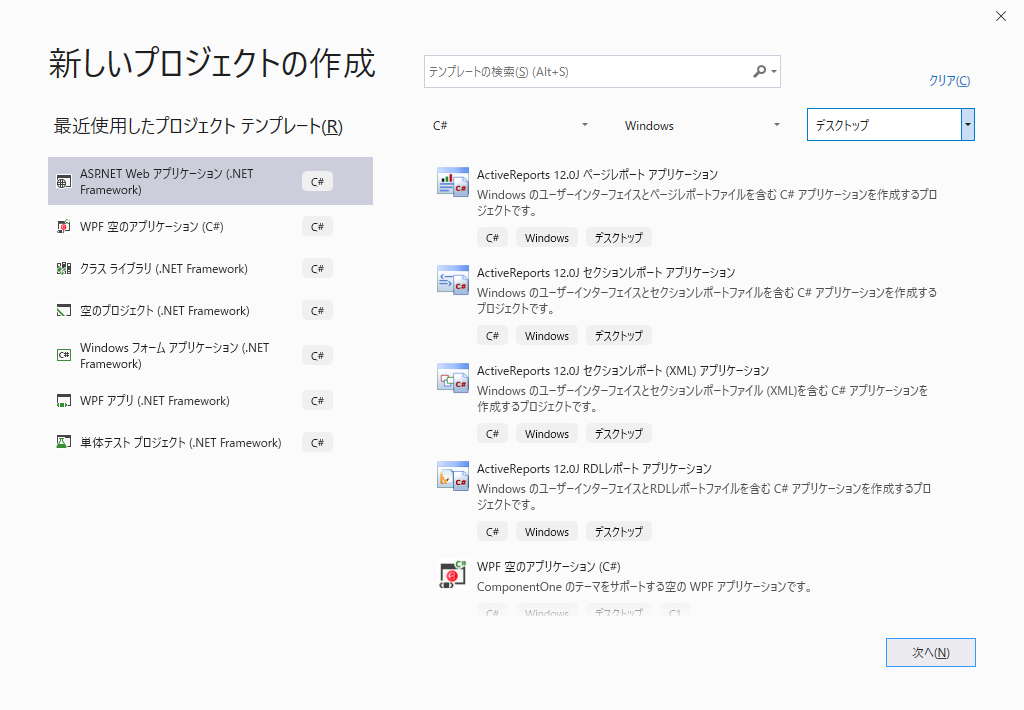Choose ActiveReports 12.0J ページレポート アプリケーション title

click(597, 174)
